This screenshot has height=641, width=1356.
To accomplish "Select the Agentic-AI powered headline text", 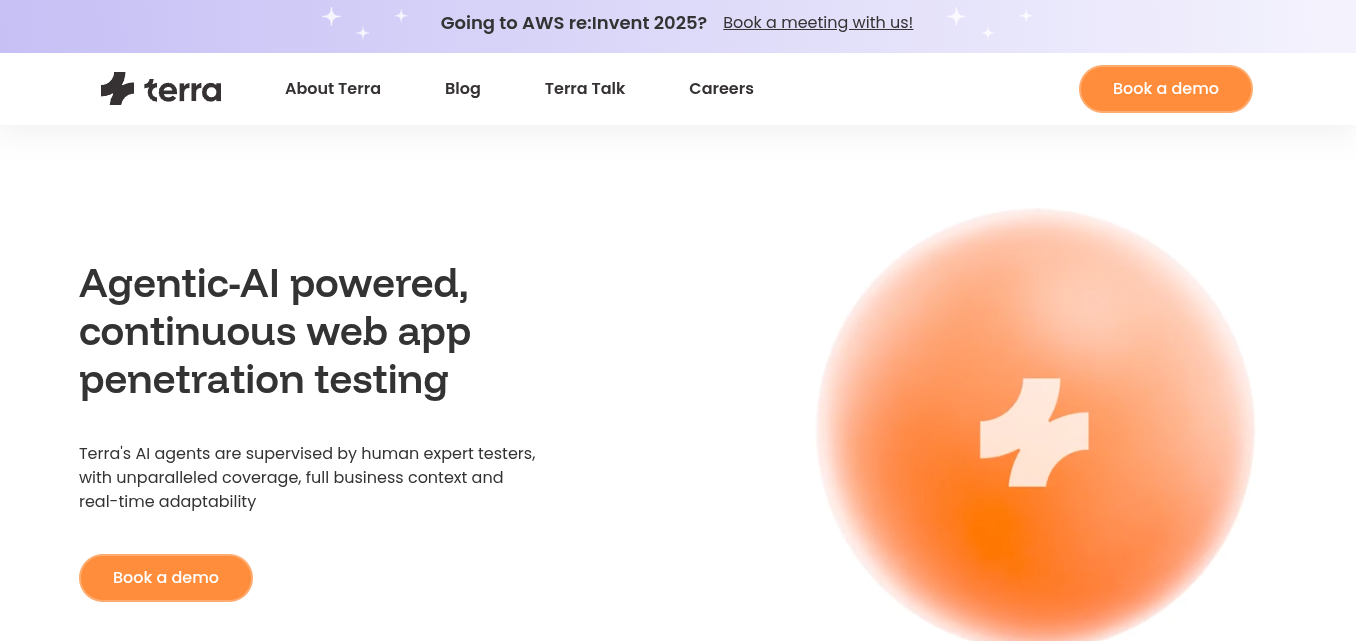I will click(x=275, y=332).
